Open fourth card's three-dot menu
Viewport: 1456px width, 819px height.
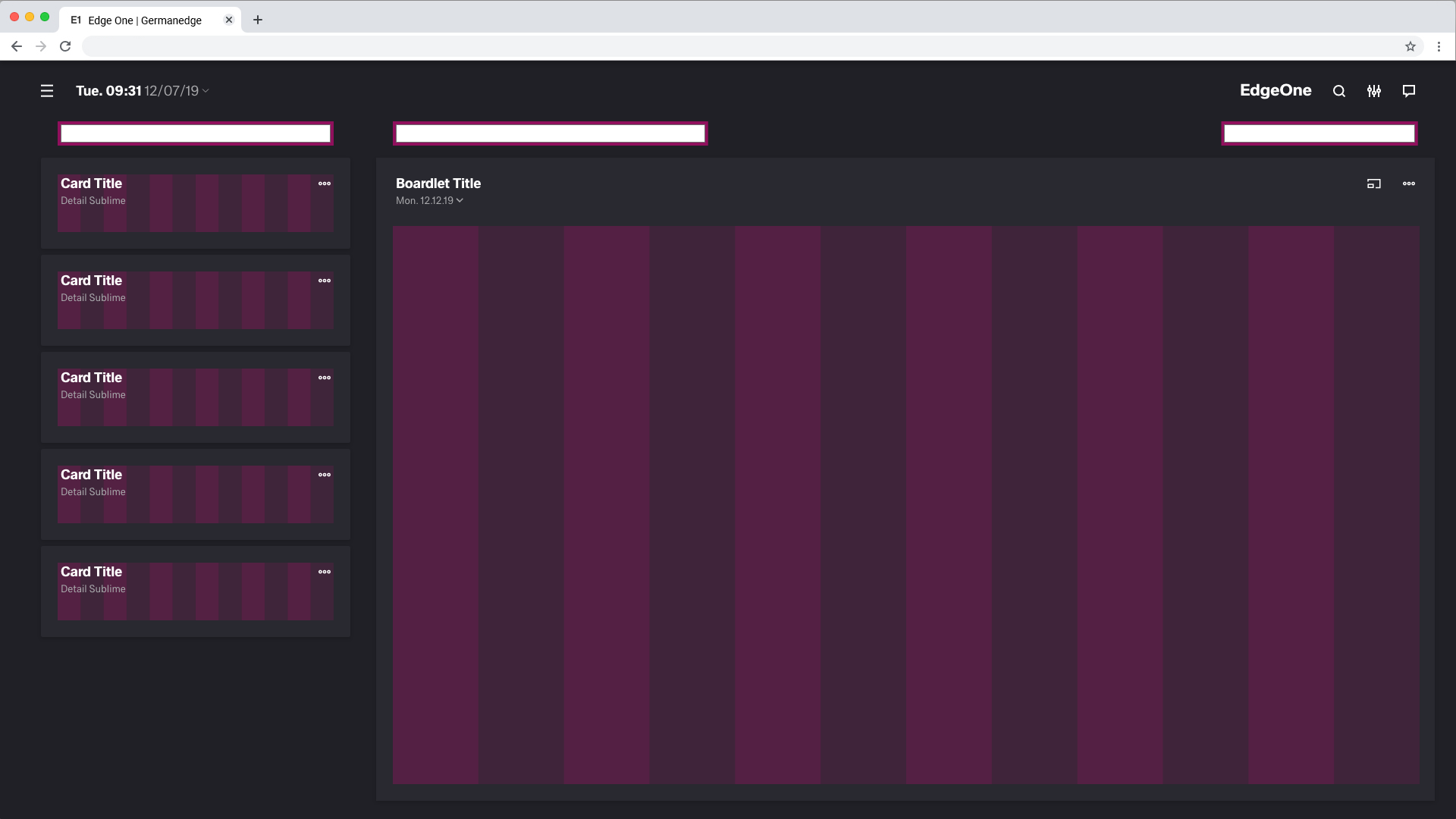click(x=325, y=475)
